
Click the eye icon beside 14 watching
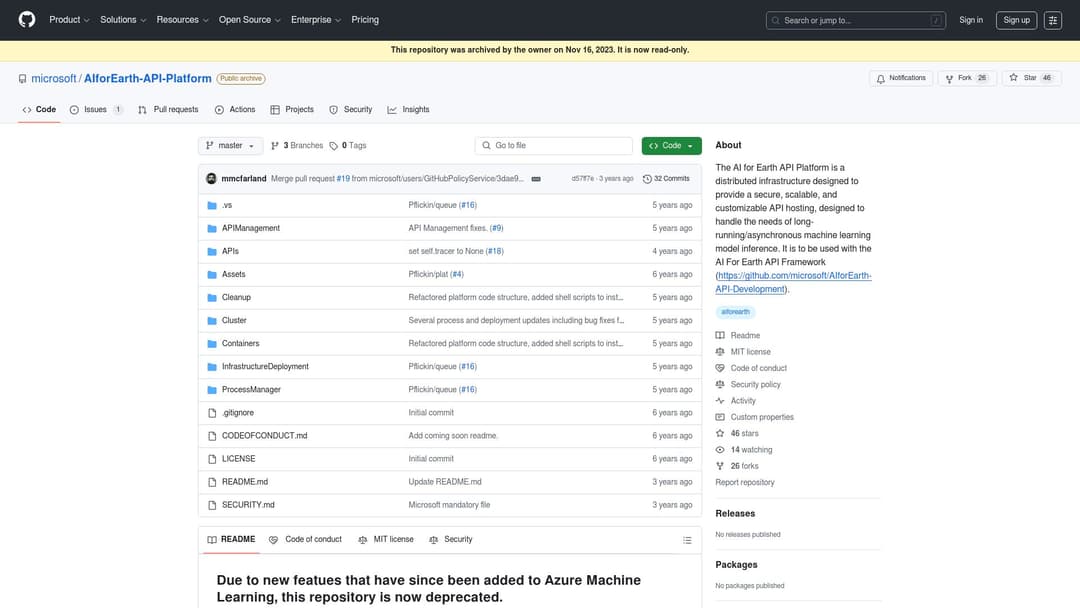point(720,450)
